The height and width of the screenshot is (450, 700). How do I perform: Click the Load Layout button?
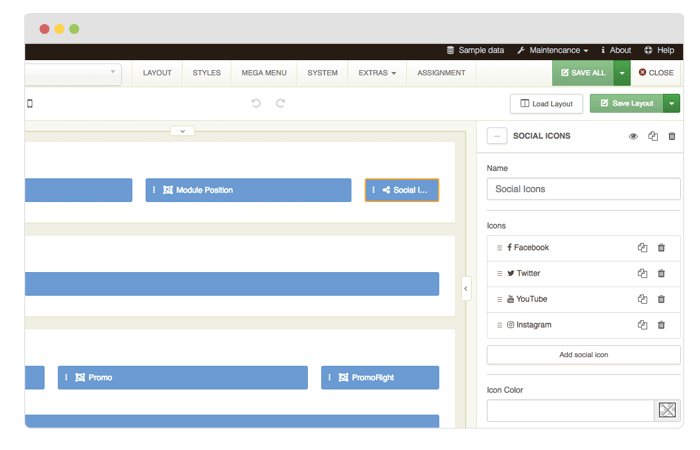(x=546, y=103)
